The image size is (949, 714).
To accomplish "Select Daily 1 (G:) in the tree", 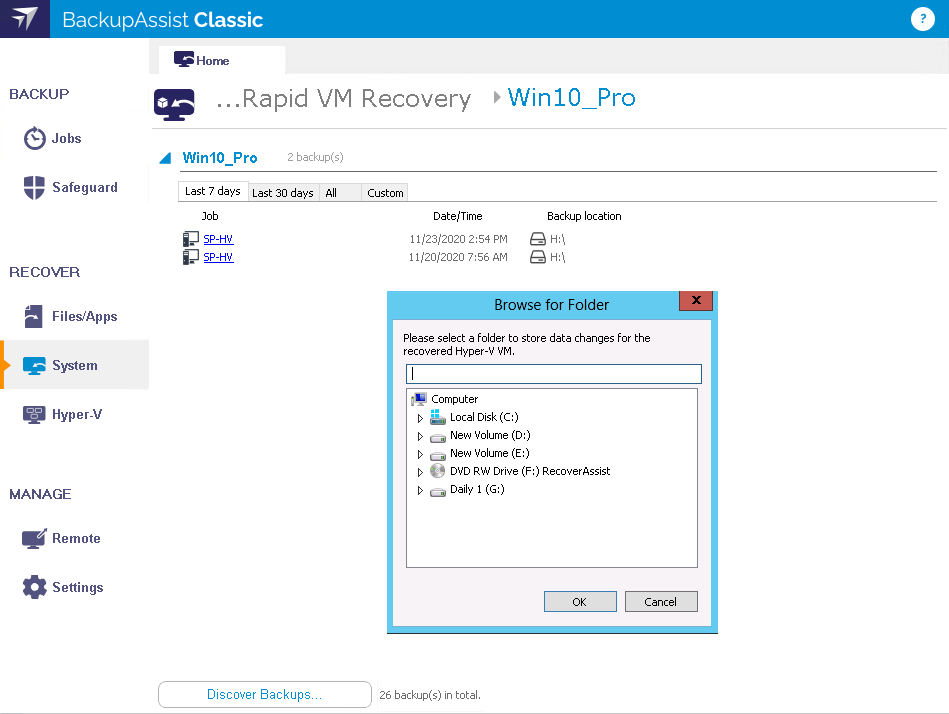I will tap(477, 490).
